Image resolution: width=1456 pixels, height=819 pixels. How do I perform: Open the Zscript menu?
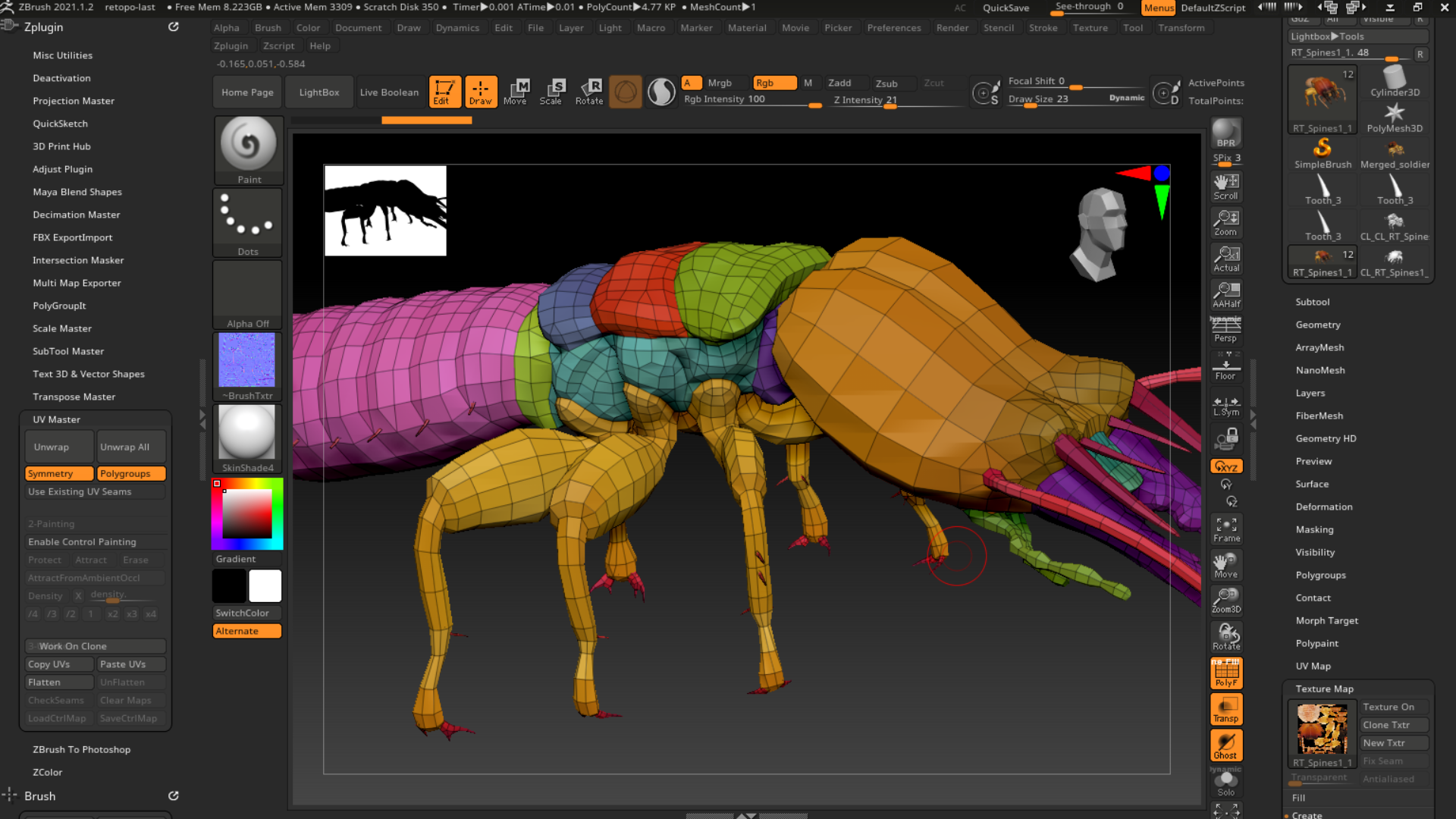(279, 45)
